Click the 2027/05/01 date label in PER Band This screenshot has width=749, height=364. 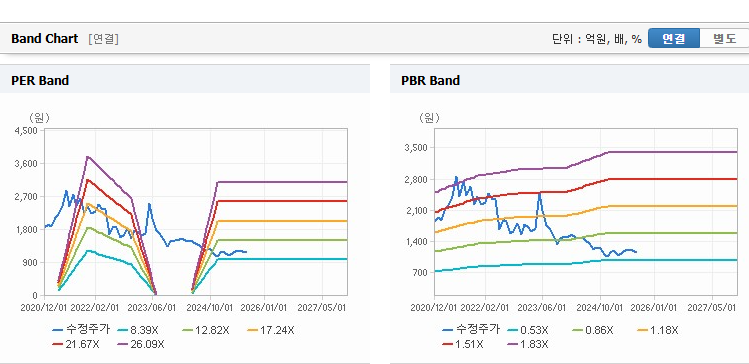(321, 308)
